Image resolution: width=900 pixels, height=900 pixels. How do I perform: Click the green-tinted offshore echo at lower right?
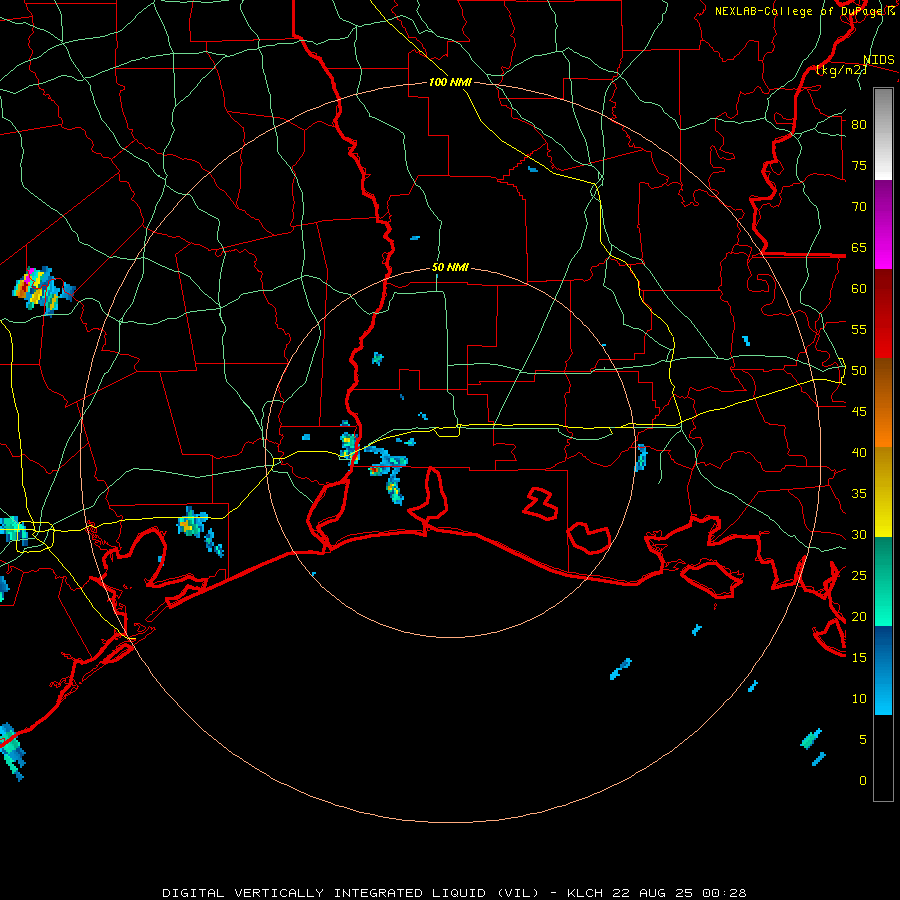pos(810,739)
